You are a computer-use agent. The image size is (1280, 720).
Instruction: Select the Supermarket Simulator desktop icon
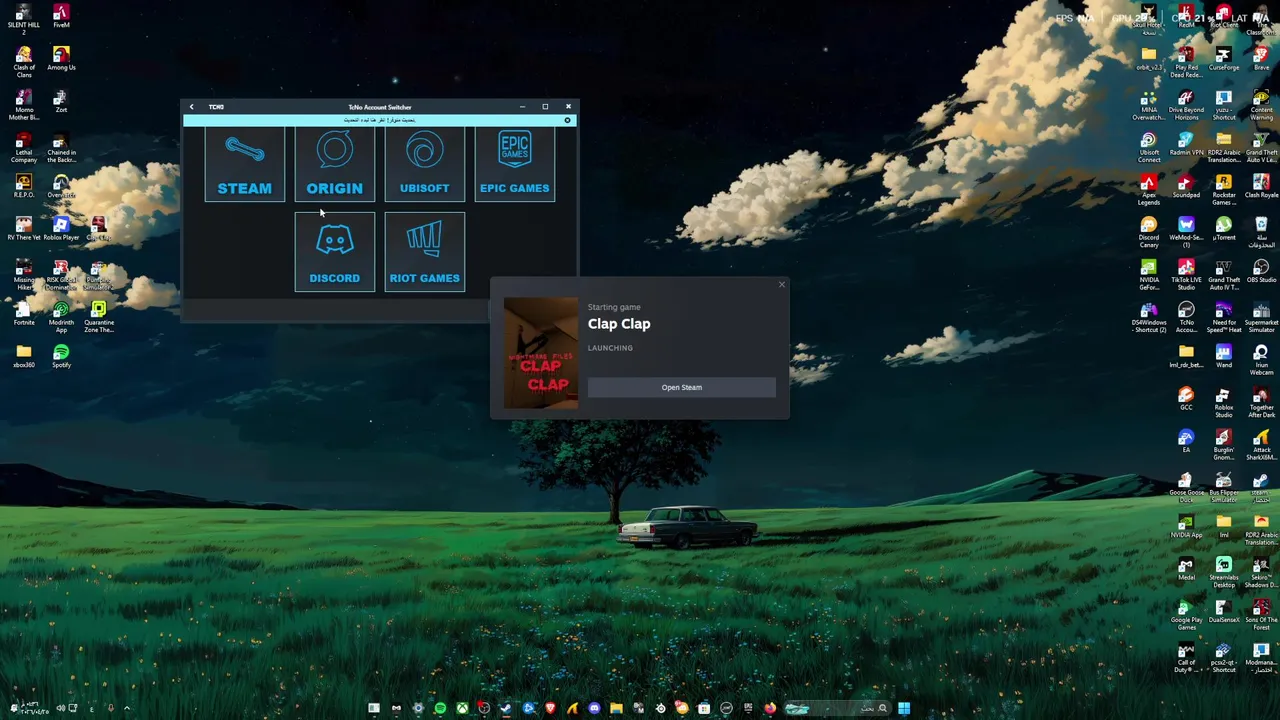1261,318
